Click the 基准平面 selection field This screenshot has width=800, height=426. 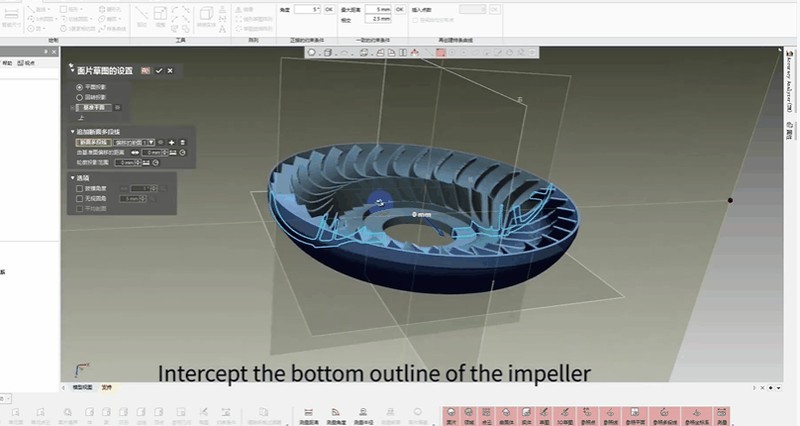click(95, 107)
